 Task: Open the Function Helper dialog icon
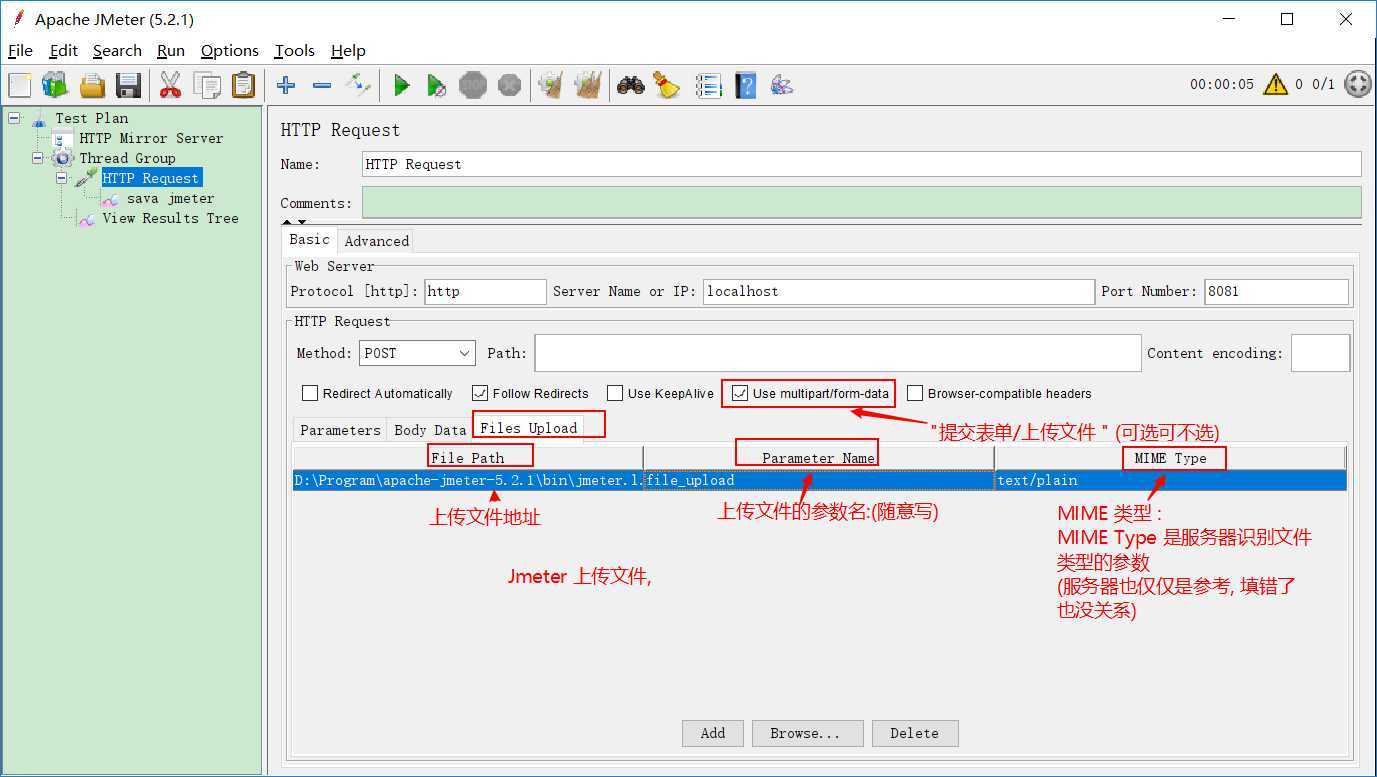coord(709,85)
